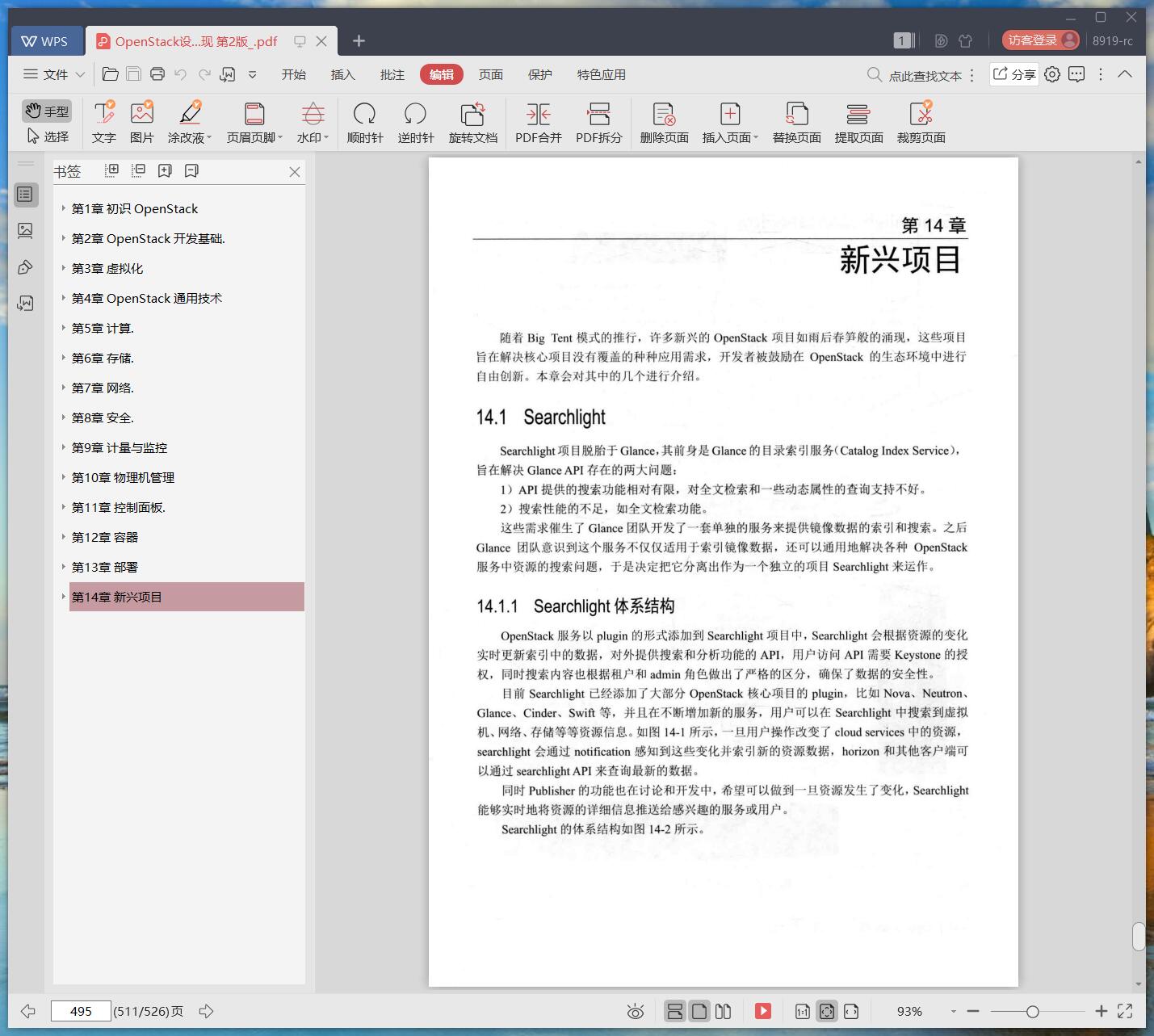The height and width of the screenshot is (1036, 1154).
Task: Open 页眉页脚 header footer options
Action: pyautogui.click(x=254, y=122)
